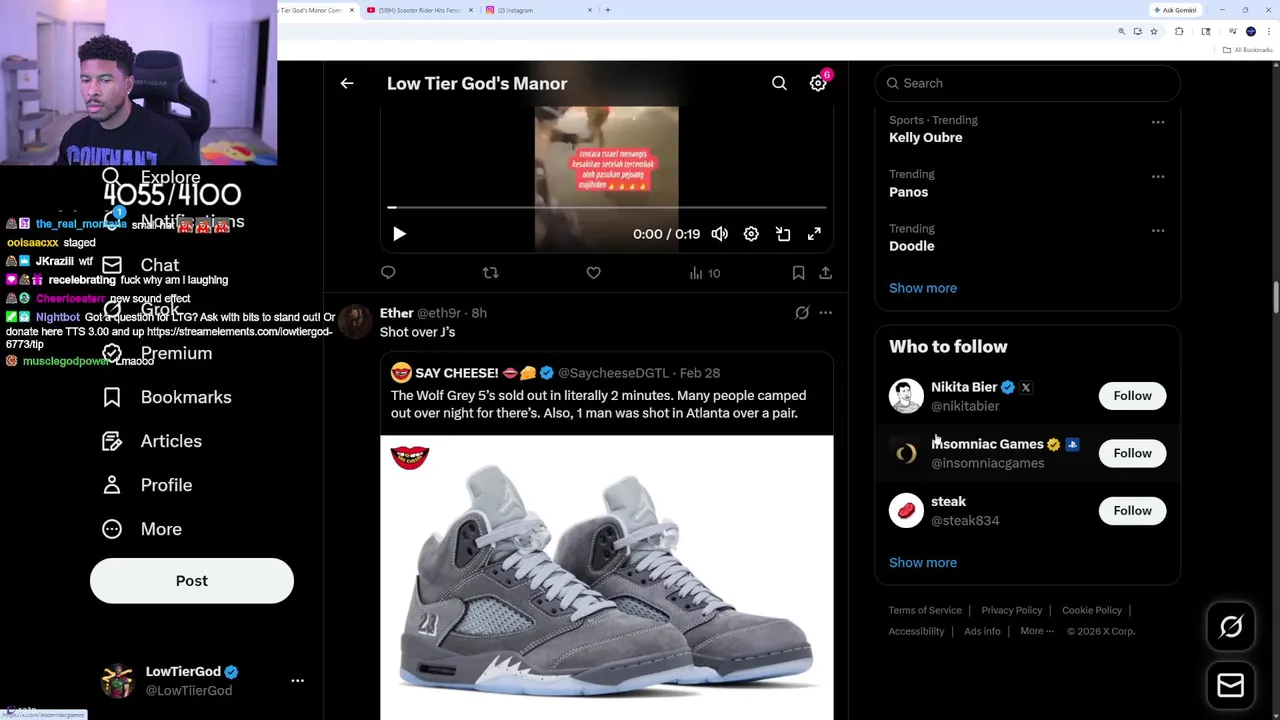This screenshot has width=1280, height=720.
Task: Go back with the arrow beside Low Tier God's Manor
Action: [347, 83]
